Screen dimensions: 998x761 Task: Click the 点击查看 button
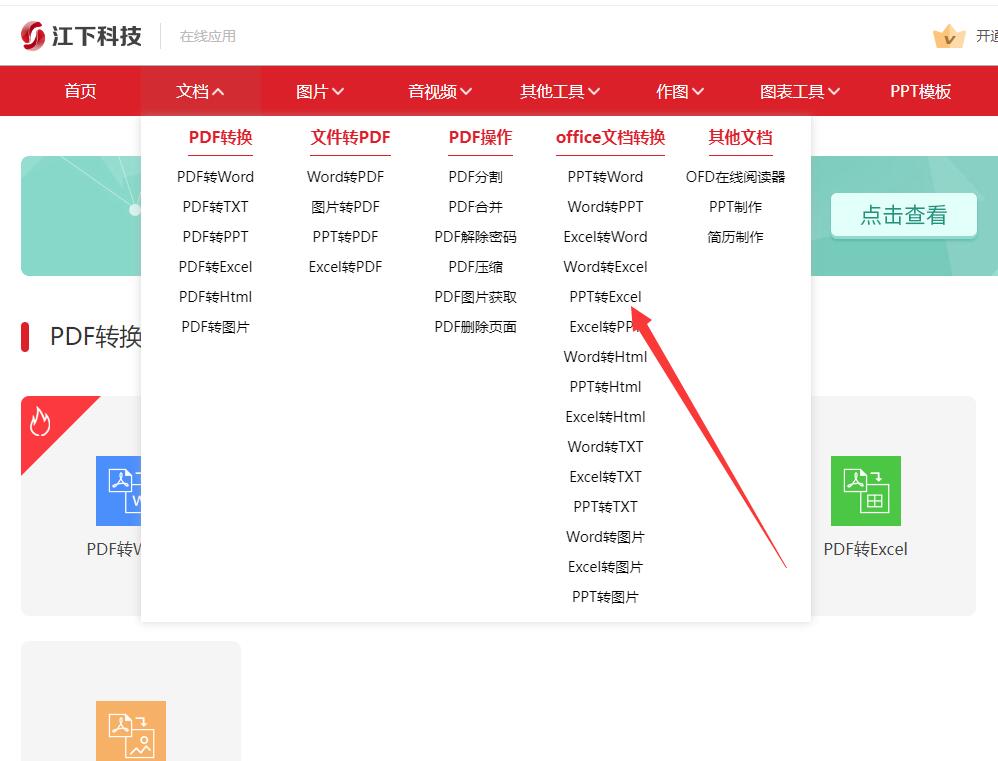pos(903,215)
